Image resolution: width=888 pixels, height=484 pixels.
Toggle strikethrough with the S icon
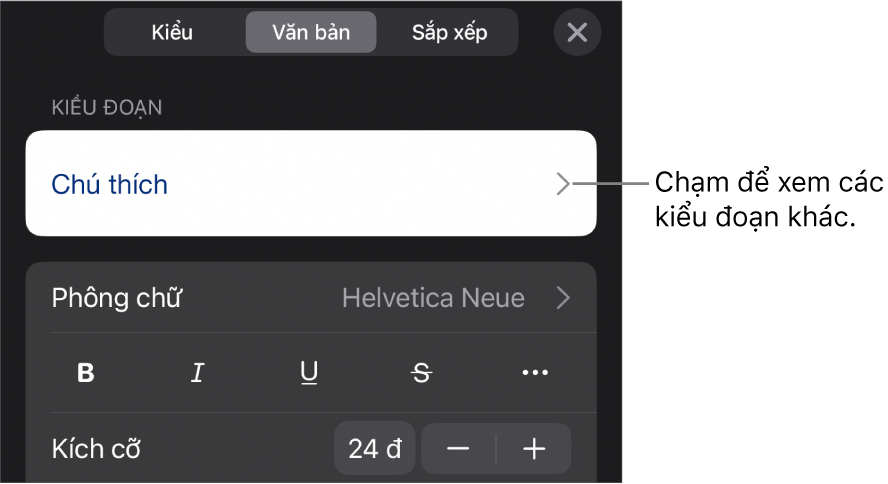click(422, 372)
